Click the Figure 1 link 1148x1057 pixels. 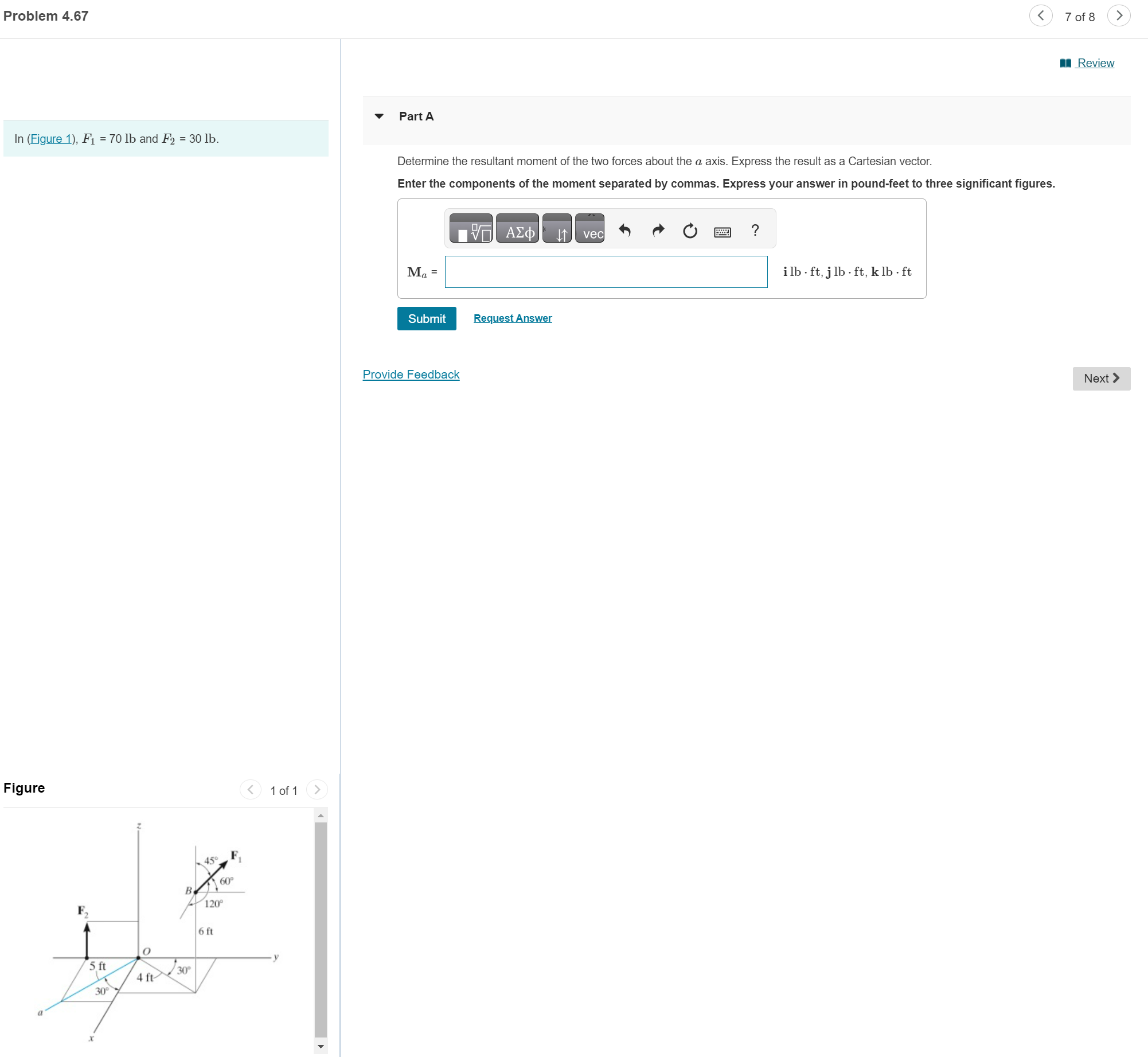pyautogui.click(x=50, y=139)
